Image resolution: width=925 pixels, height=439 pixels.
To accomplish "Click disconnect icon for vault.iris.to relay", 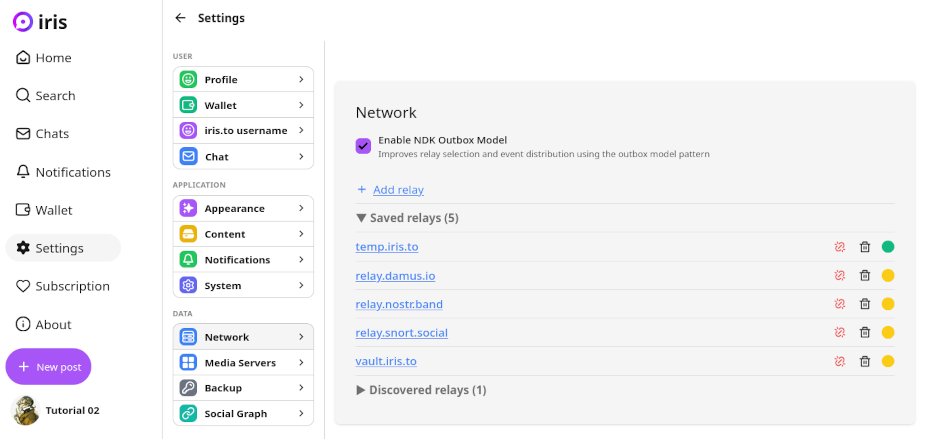I will coord(840,361).
